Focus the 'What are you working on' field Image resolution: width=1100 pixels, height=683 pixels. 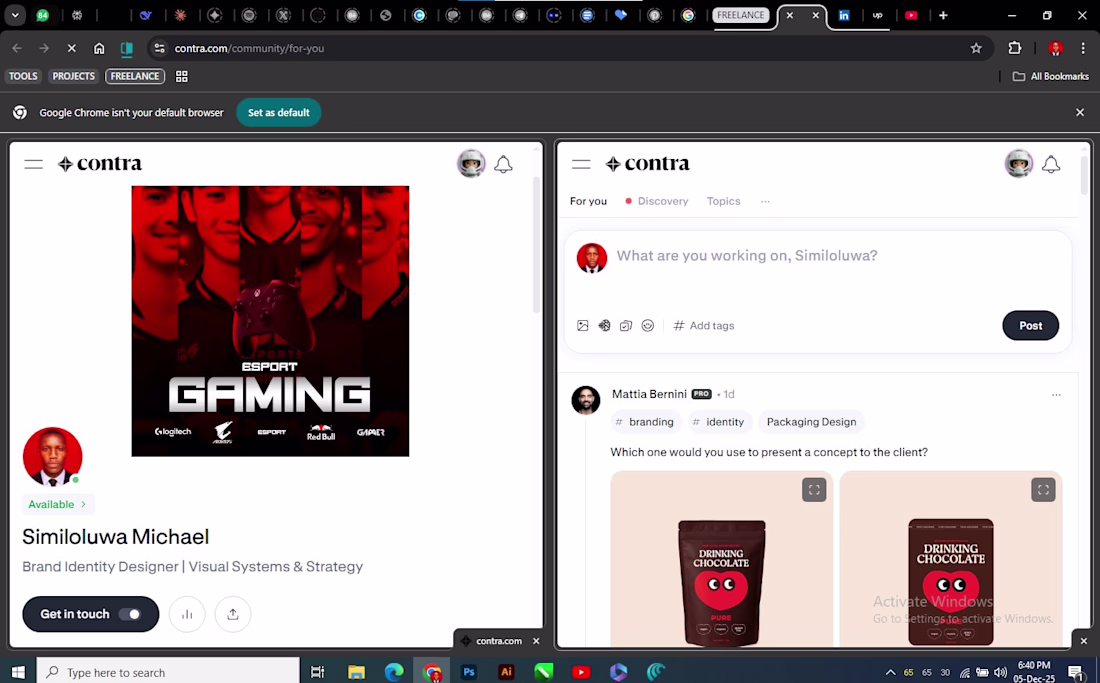tap(746, 256)
